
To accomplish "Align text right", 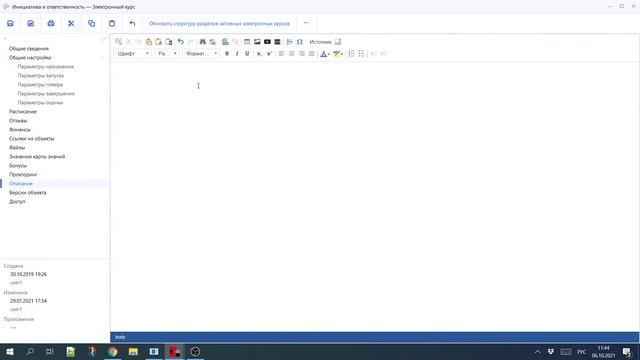I will (x=302, y=53).
